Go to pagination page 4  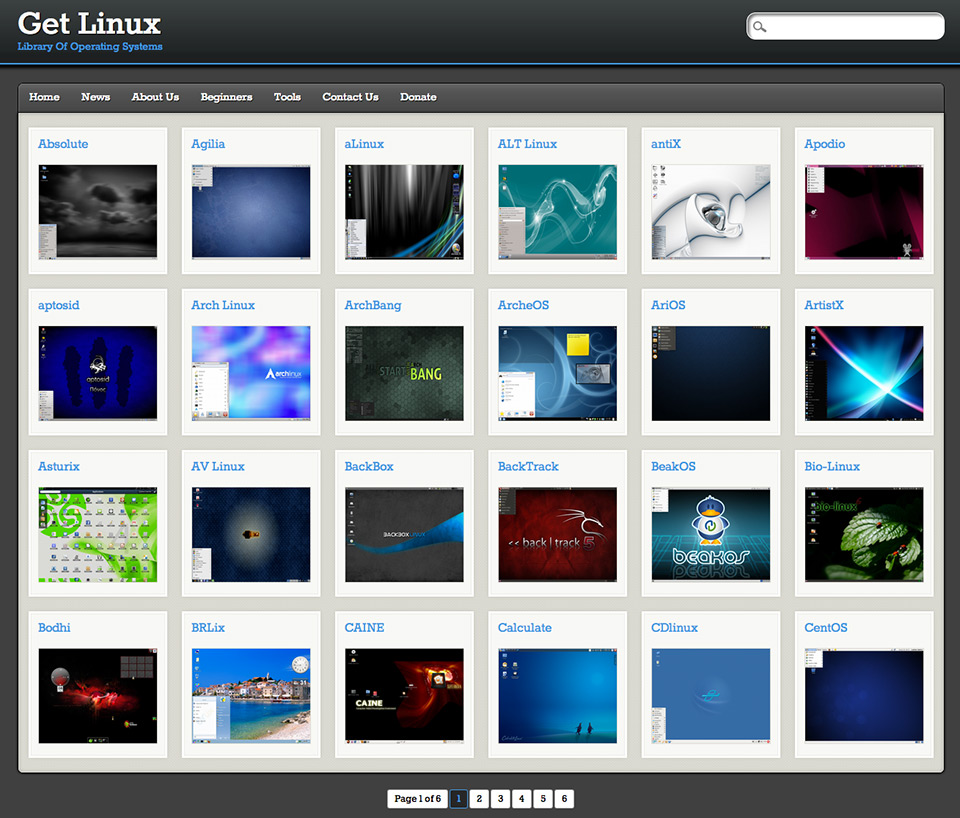click(x=522, y=798)
